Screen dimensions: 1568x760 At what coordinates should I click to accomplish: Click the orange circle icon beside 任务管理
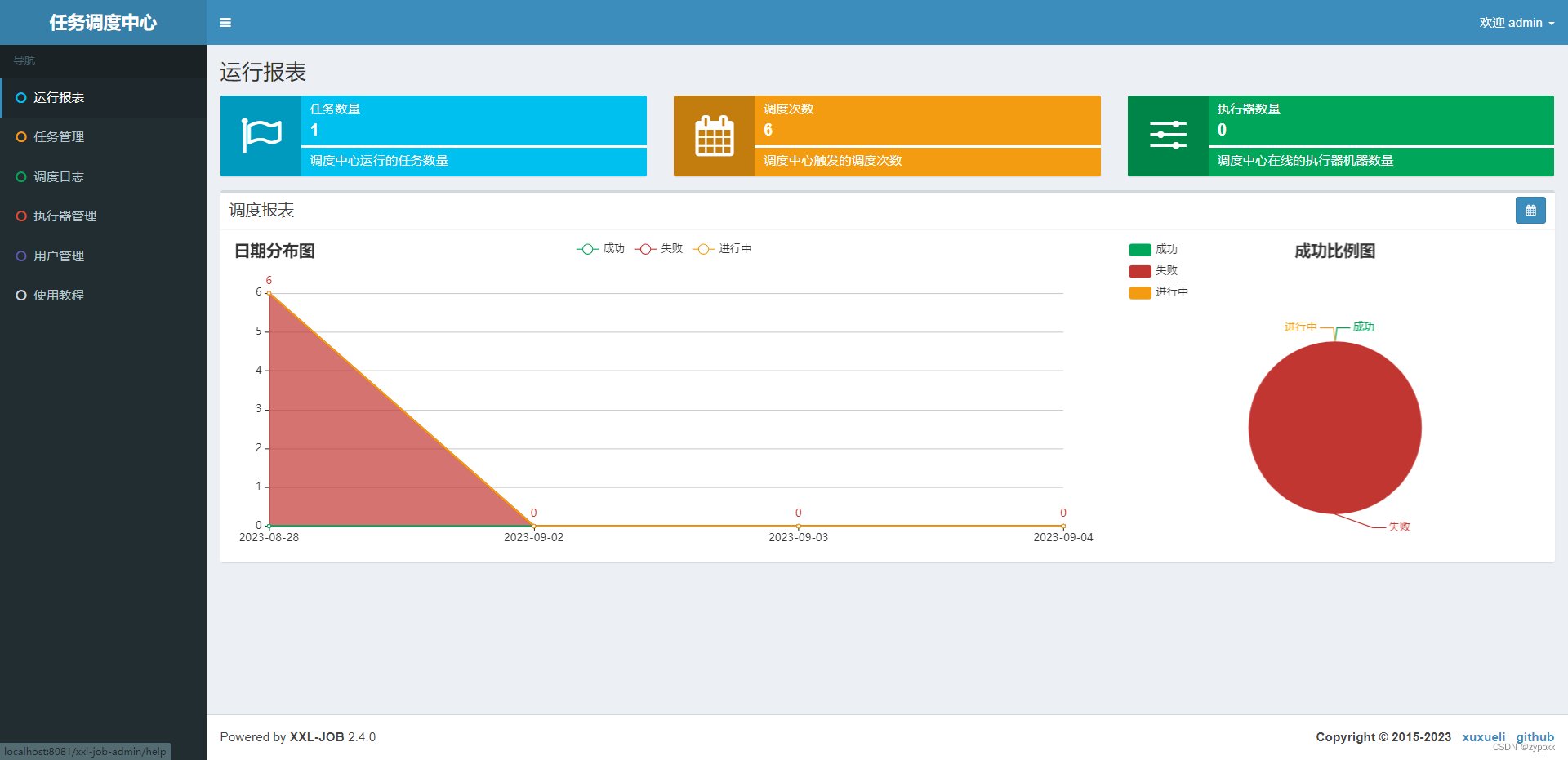pos(21,137)
